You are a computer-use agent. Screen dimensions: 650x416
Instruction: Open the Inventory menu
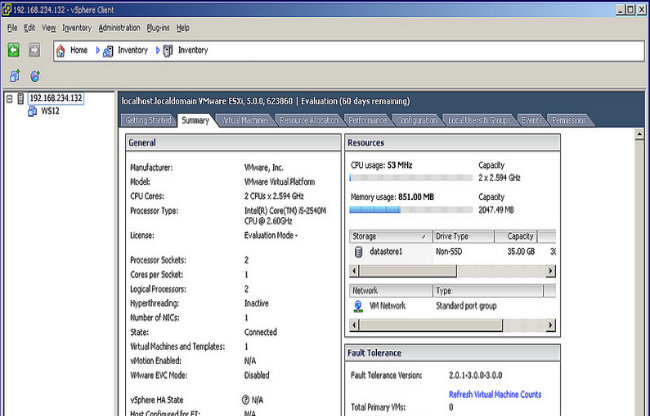tap(77, 28)
